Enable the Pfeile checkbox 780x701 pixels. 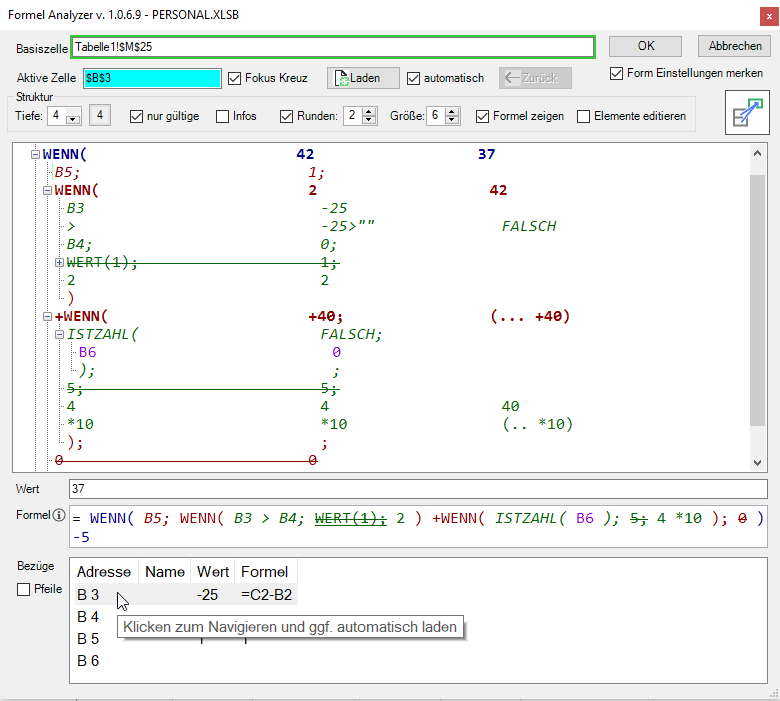23,589
